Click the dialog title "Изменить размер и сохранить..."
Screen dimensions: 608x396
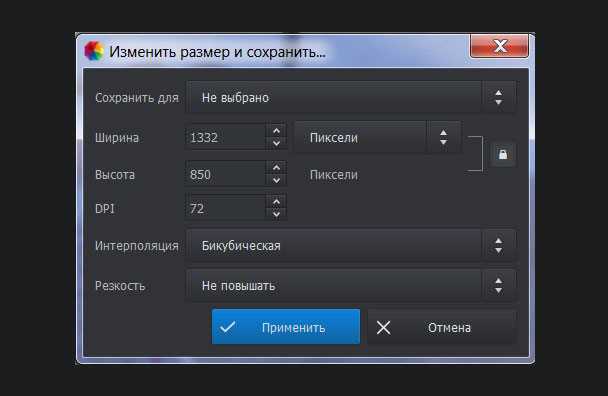(x=217, y=51)
